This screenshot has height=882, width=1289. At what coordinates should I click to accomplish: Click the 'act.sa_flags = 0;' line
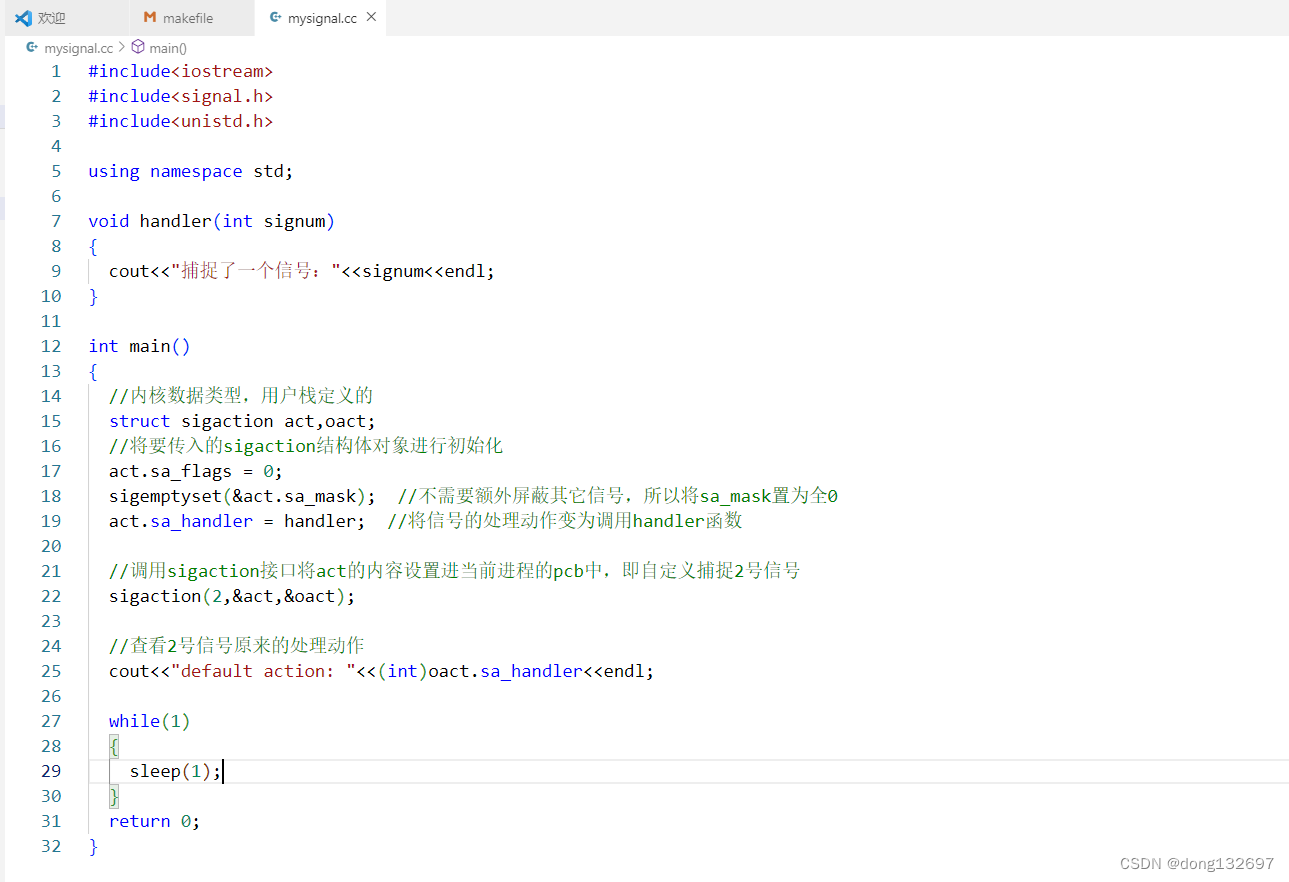point(196,471)
